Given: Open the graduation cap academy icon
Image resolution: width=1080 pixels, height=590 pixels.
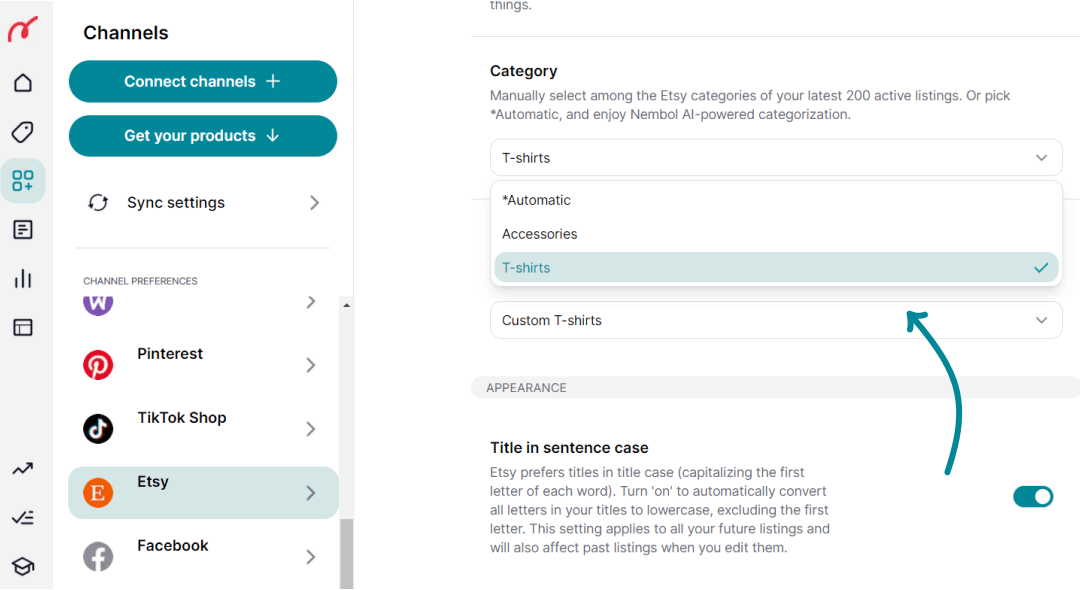Looking at the screenshot, I should pyautogui.click(x=23, y=567).
